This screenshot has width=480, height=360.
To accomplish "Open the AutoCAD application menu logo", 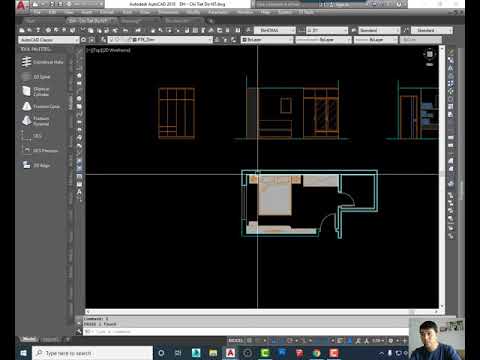I will pyautogui.click(x=21, y=5).
